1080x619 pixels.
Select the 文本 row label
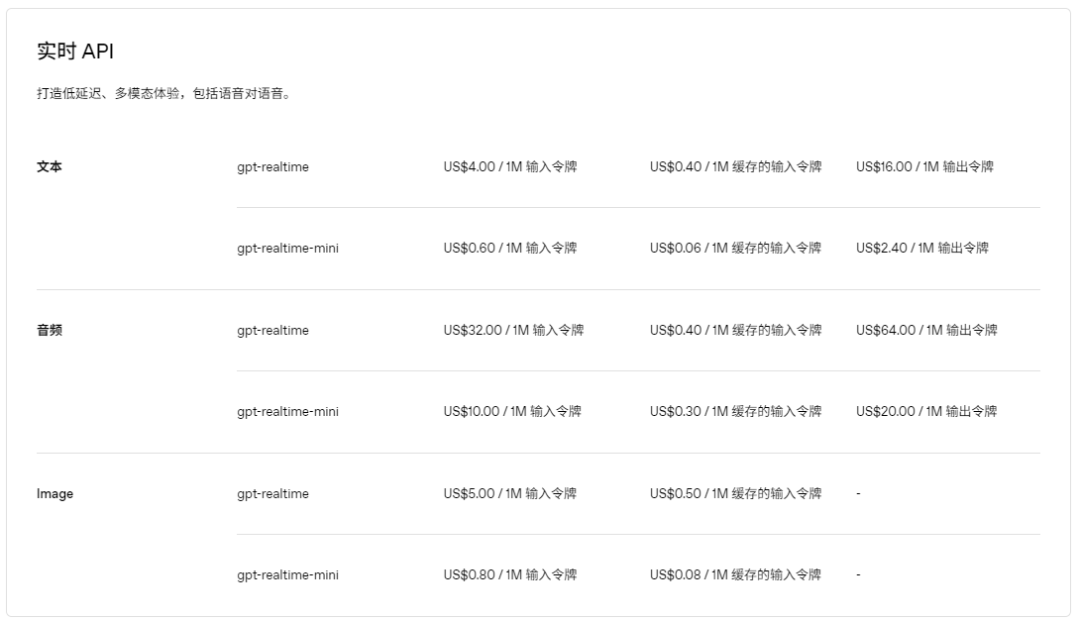(49, 167)
